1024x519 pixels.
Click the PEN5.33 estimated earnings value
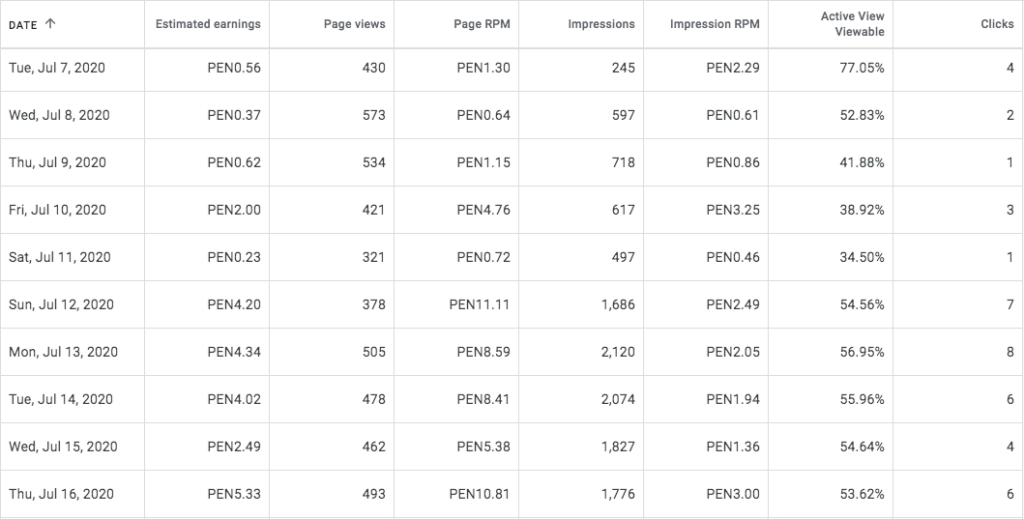[234, 494]
